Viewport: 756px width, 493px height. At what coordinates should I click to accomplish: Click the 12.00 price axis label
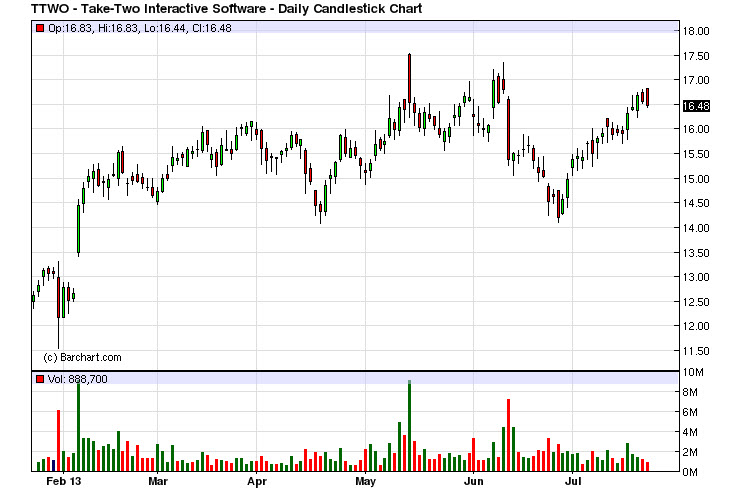click(x=696, y=327)
